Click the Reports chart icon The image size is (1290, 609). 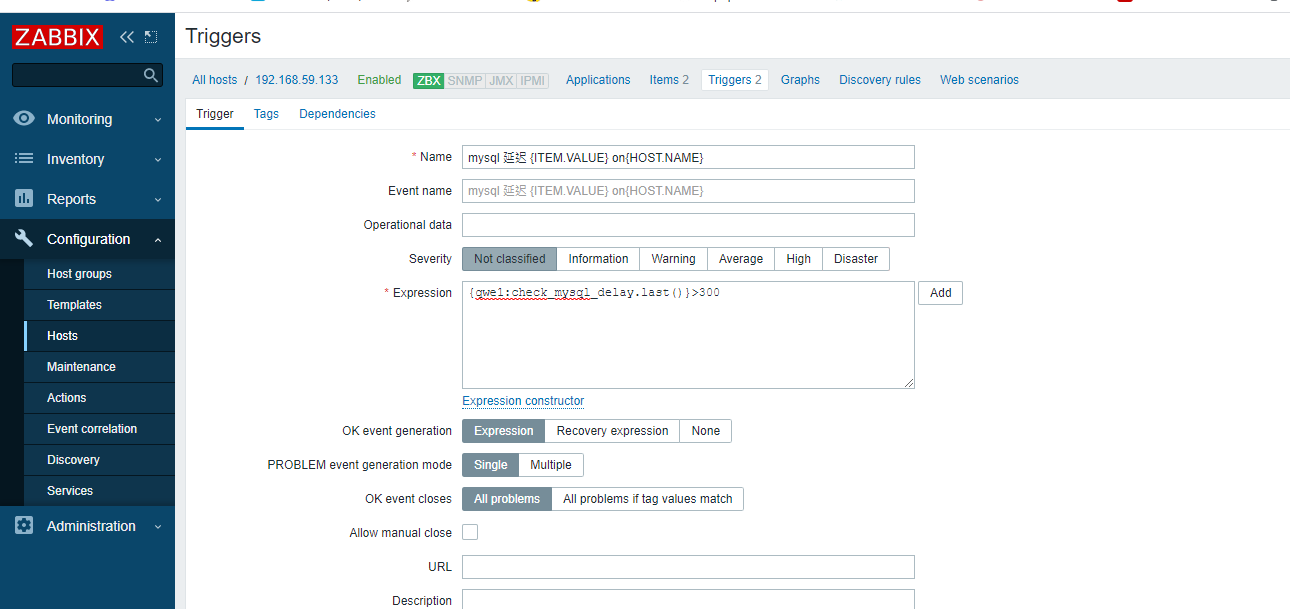pyautogui.click(x=24, y=199)
